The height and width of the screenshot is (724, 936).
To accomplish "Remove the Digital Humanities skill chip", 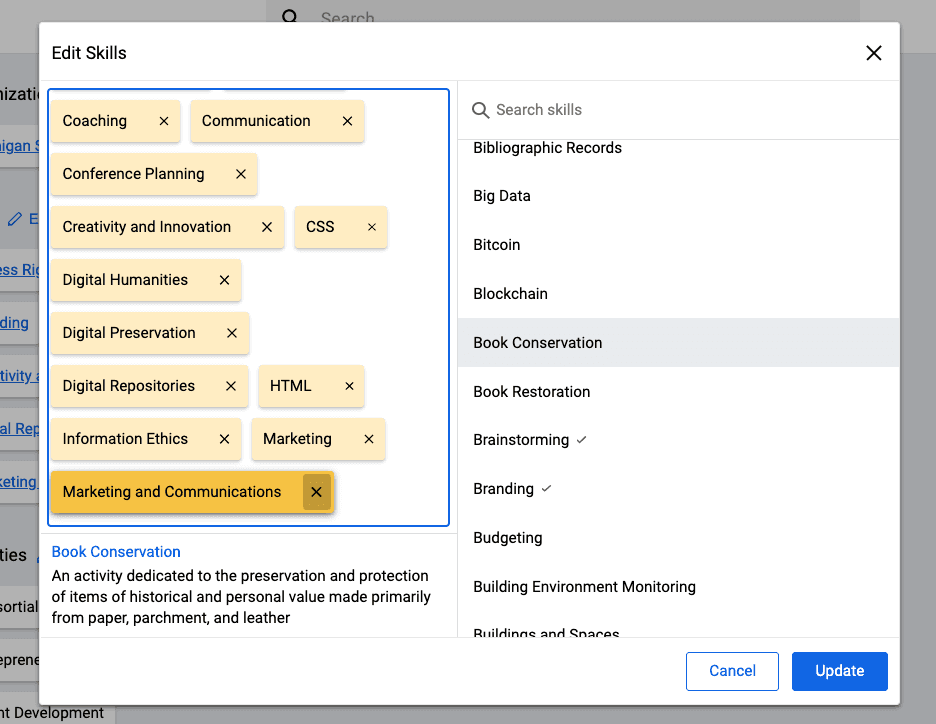I will [x=224, y=280].
